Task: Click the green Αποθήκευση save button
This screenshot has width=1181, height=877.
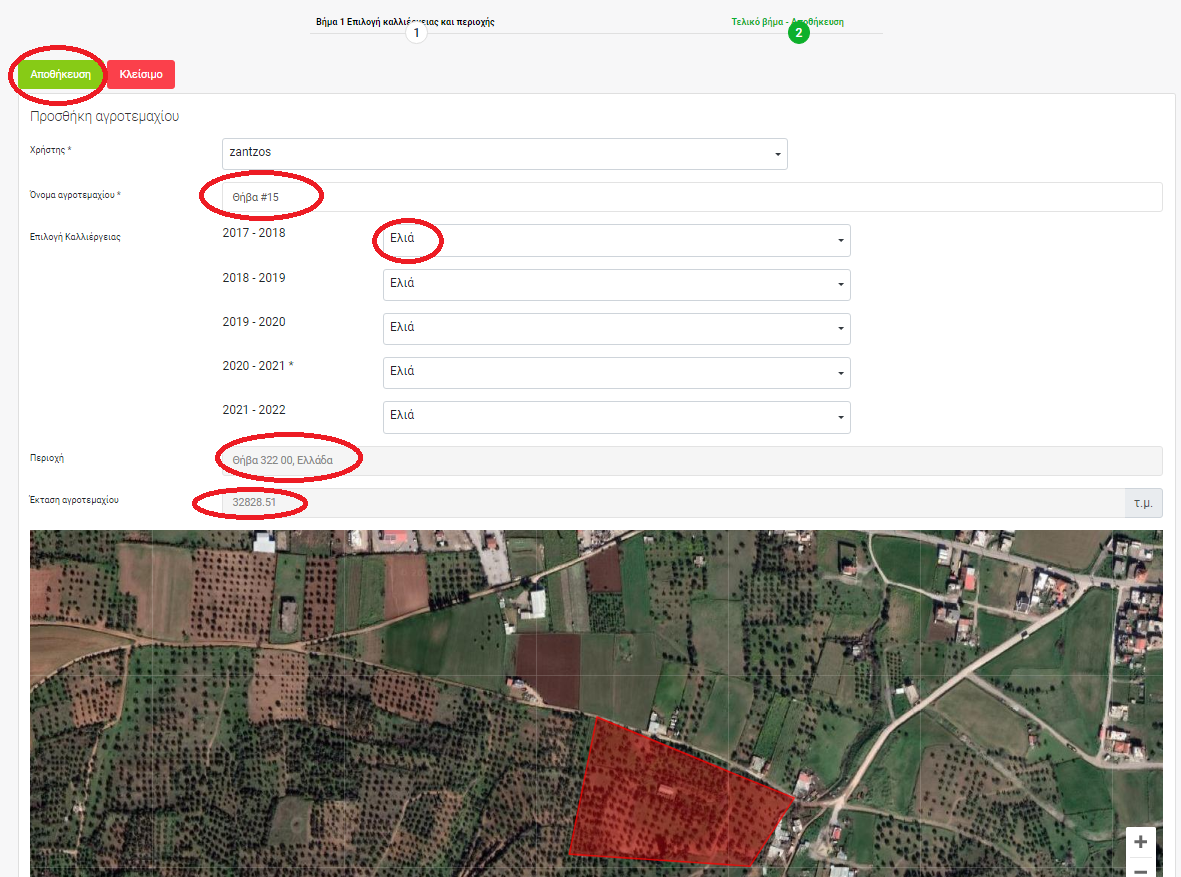Action: [x=60, y=75]
